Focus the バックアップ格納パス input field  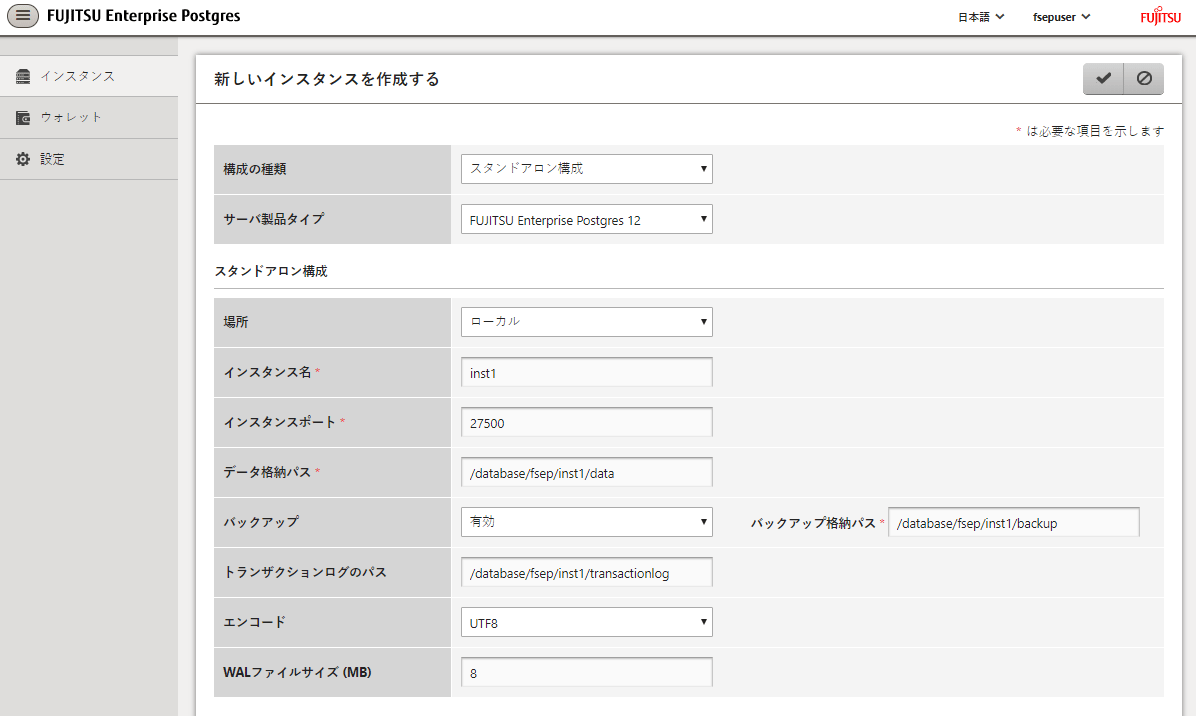(x=1014, y=523)
